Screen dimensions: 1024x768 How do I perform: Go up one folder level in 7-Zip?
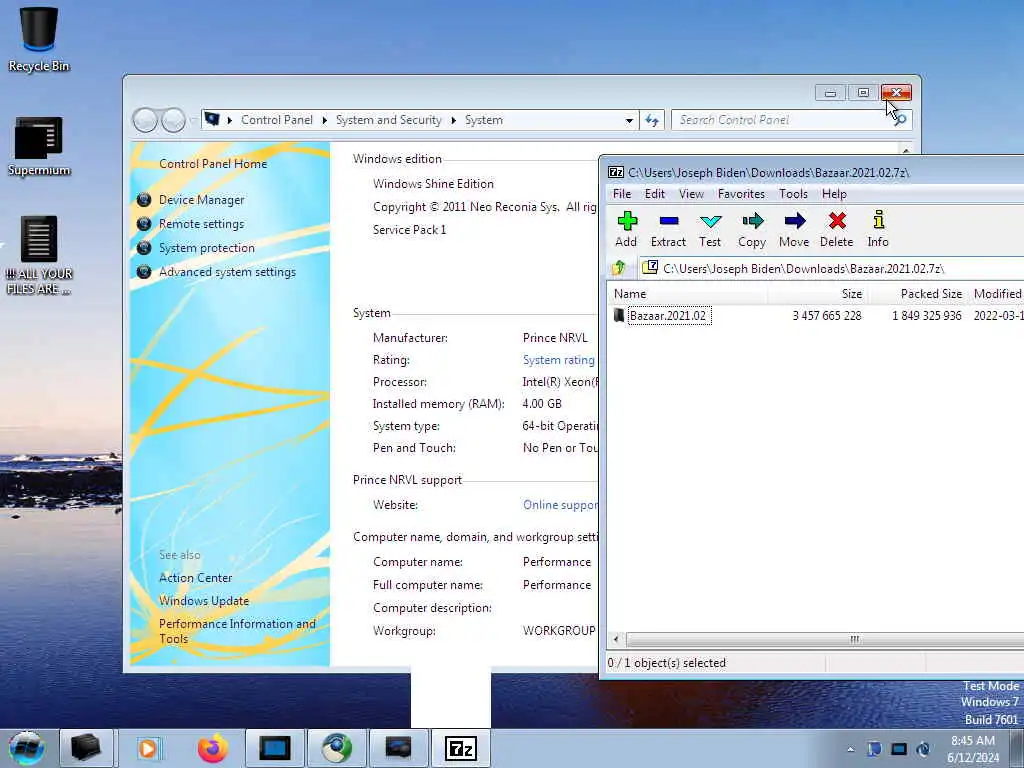[619, 268]
